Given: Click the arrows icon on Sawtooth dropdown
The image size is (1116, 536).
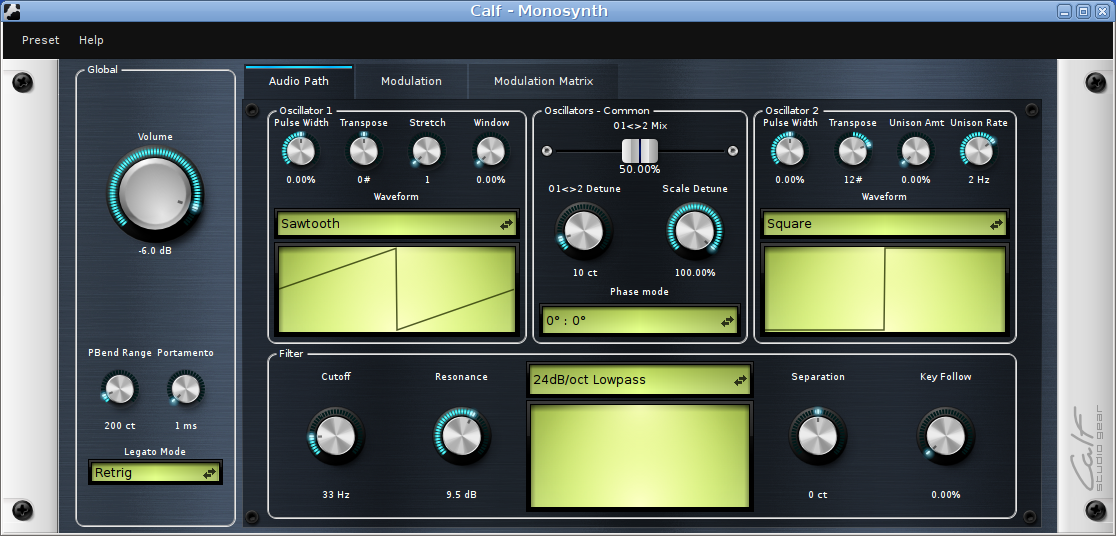Looking at the screenshot, I should pyautogui.click(x=506, y=224).
